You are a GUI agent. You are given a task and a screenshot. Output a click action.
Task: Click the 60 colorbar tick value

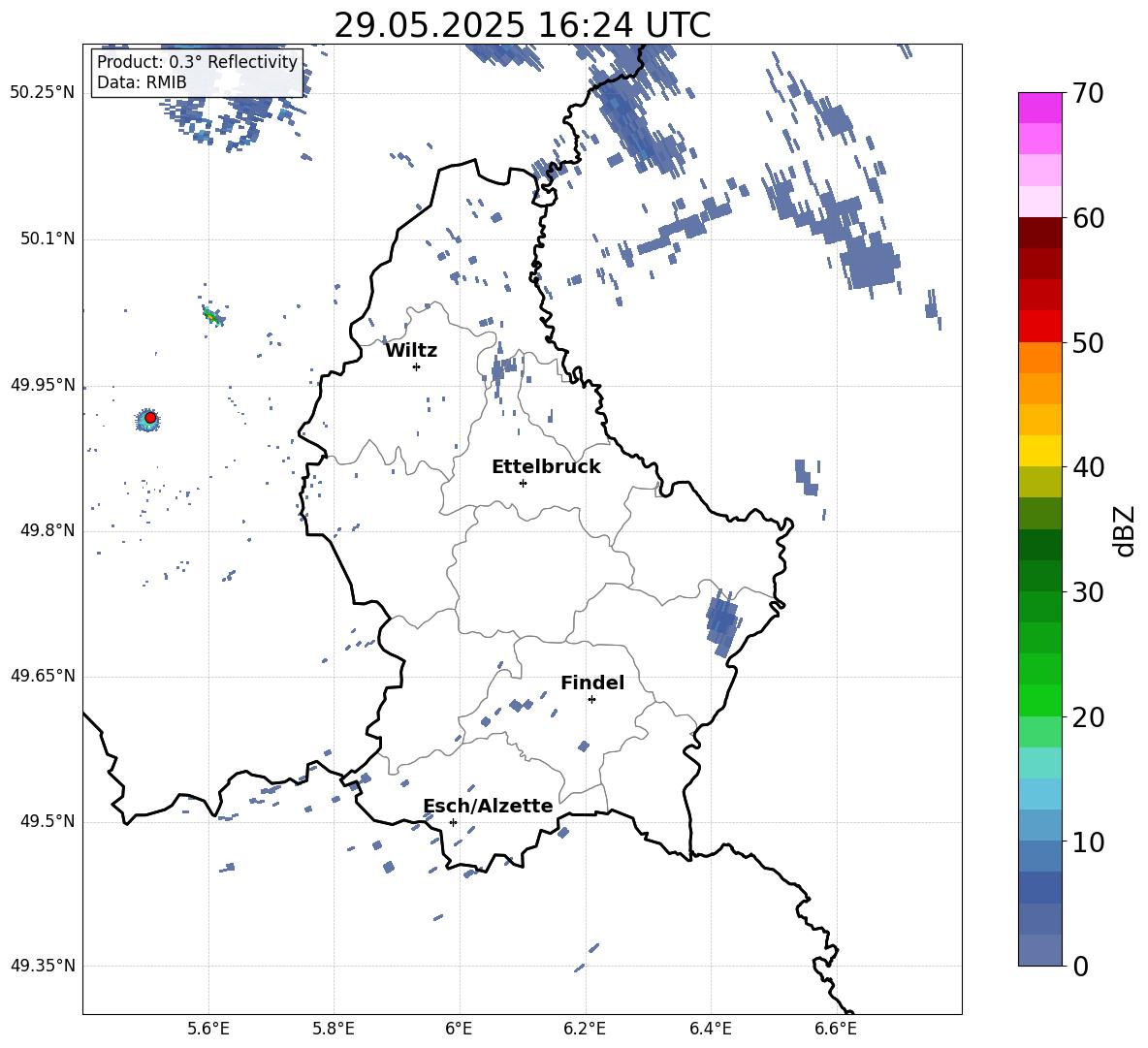tap(1088, 218)
